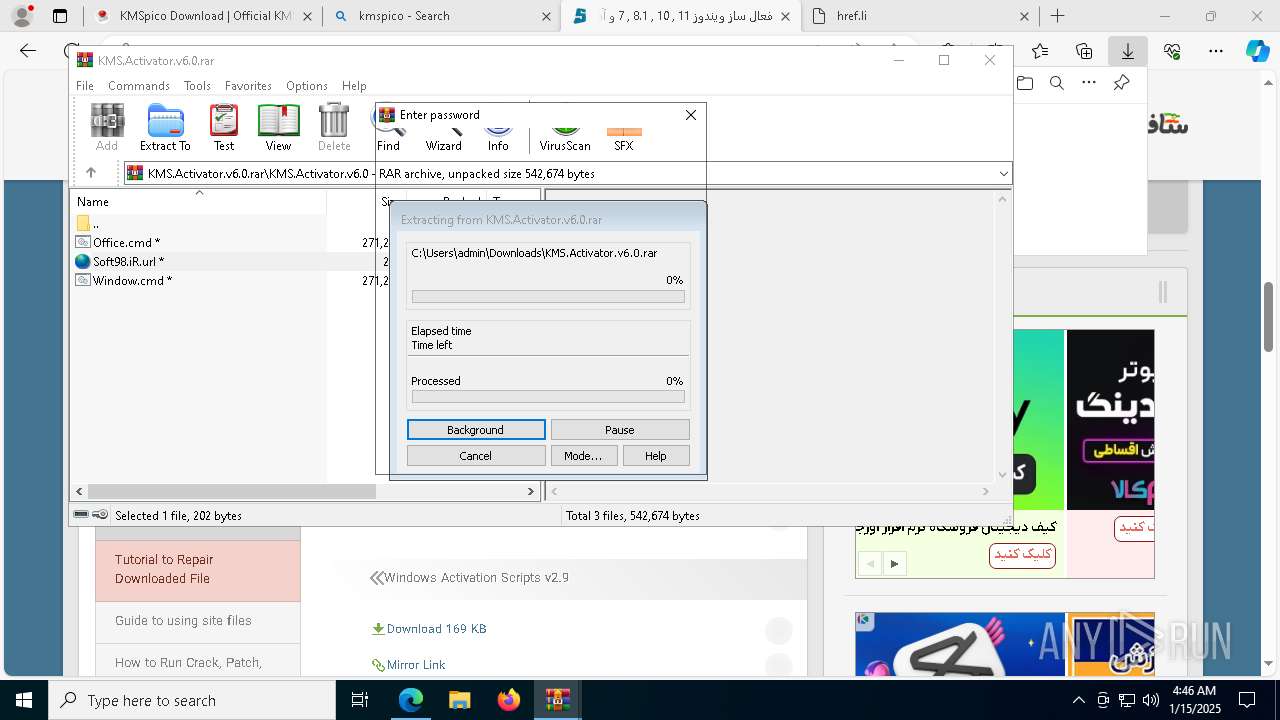Click the search icon in downloads panel
The width and height of the screenshot is (1280, 720).
1057,83
